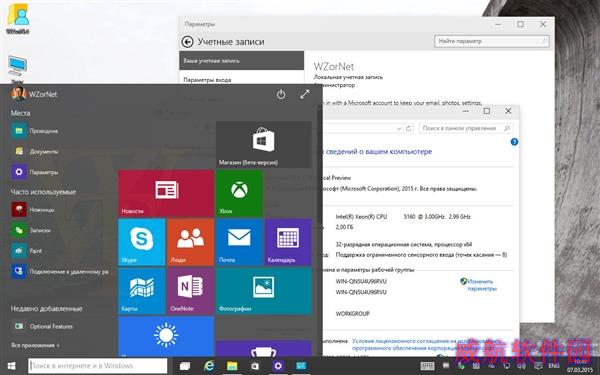Image resolution: width=600 pixels, height=375 pixels.
Task: Open the touch keyboard tray icon
Action: click(427, 366)
